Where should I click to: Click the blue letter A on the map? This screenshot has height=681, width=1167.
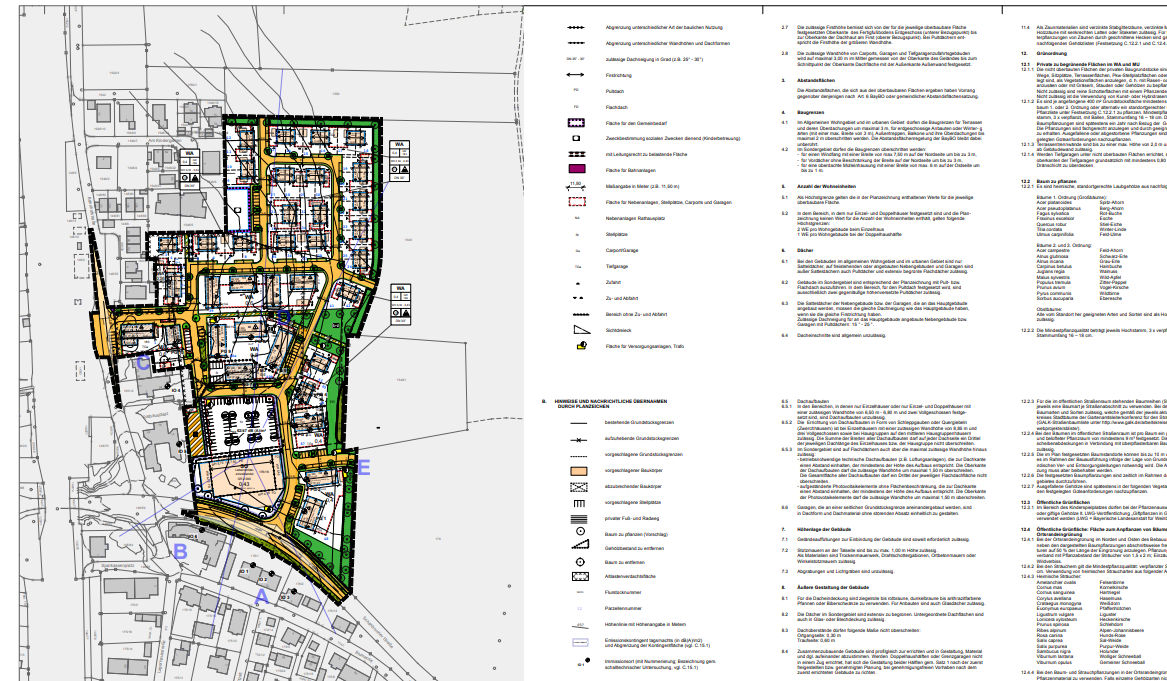pos(261,597)
